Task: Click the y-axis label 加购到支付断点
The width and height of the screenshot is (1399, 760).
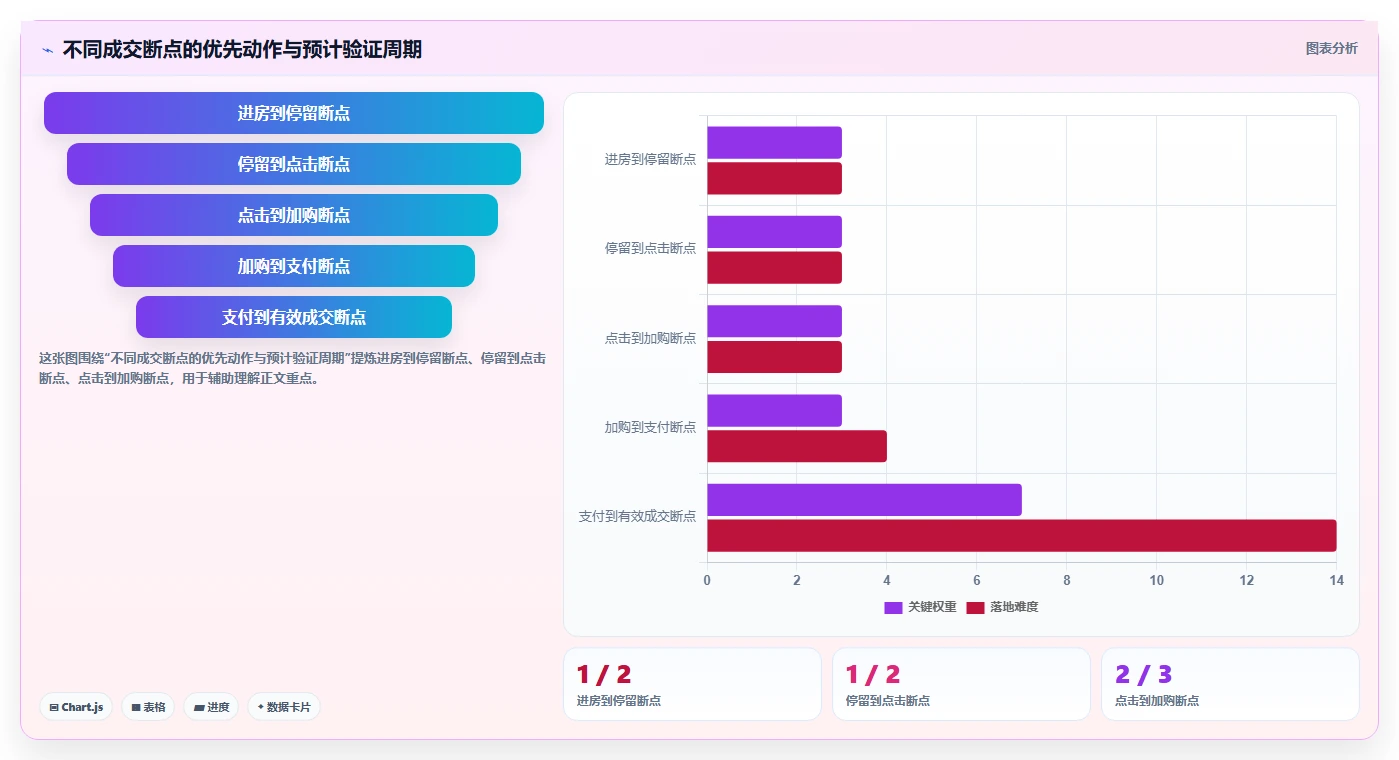Action: coord(650,427)
